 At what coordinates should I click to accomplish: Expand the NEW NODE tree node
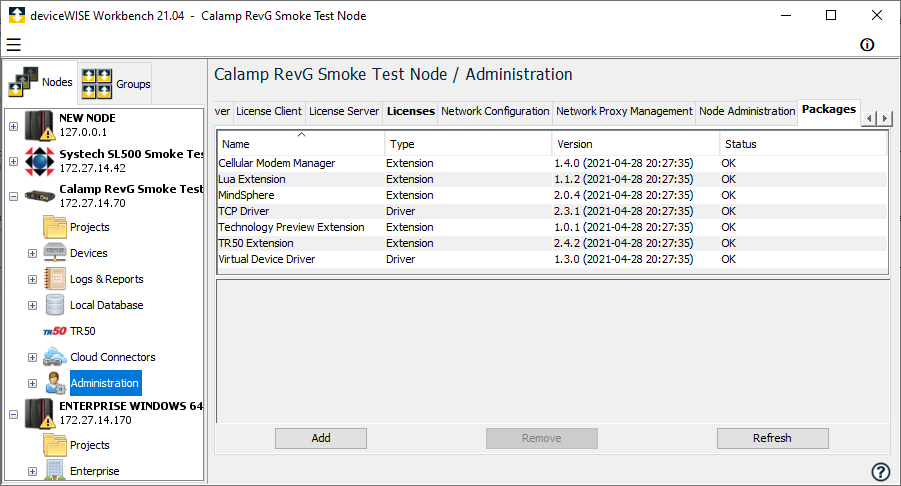coord(14,126)
